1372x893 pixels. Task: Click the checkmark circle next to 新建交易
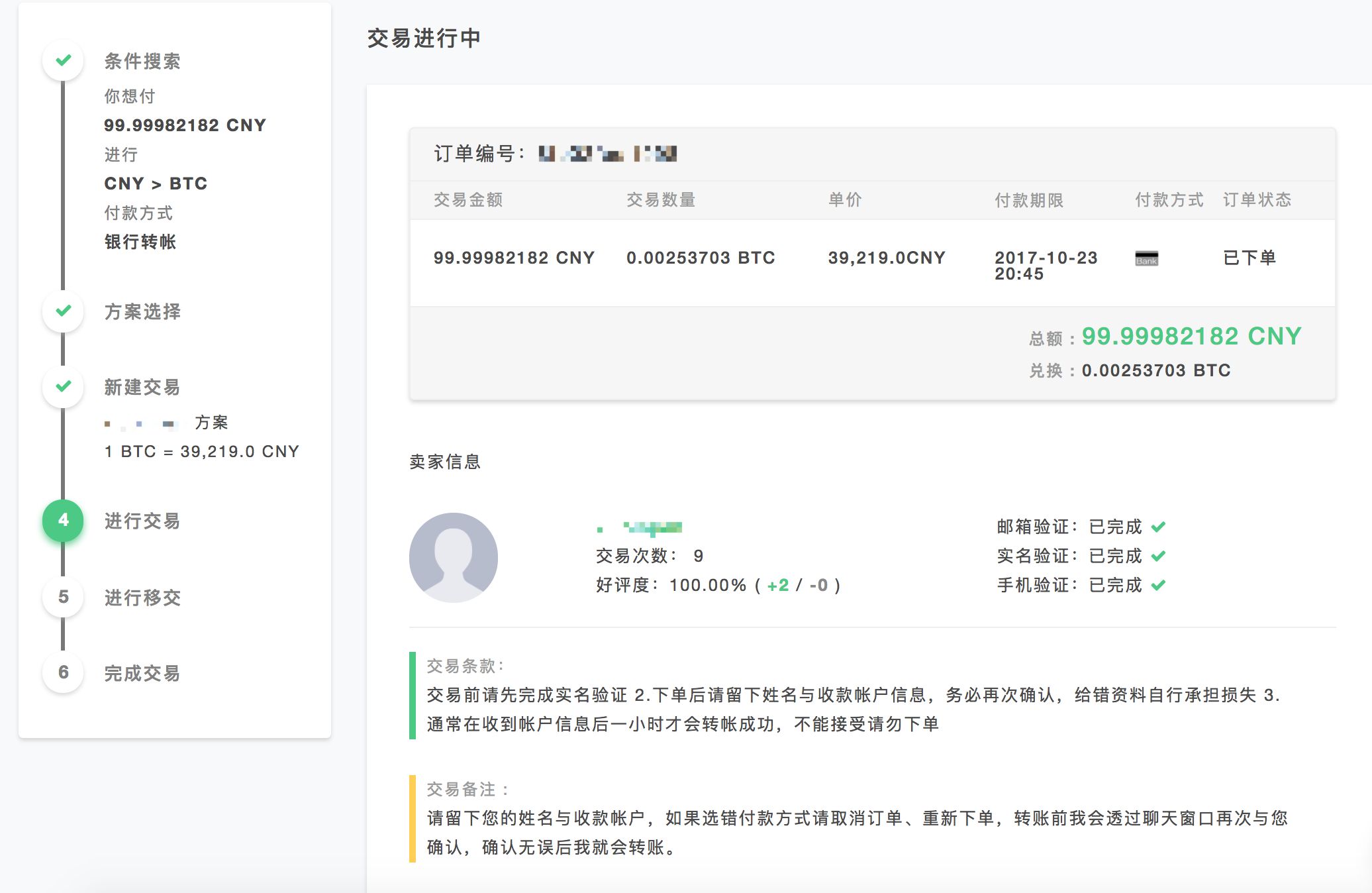(x=63, y=386)
